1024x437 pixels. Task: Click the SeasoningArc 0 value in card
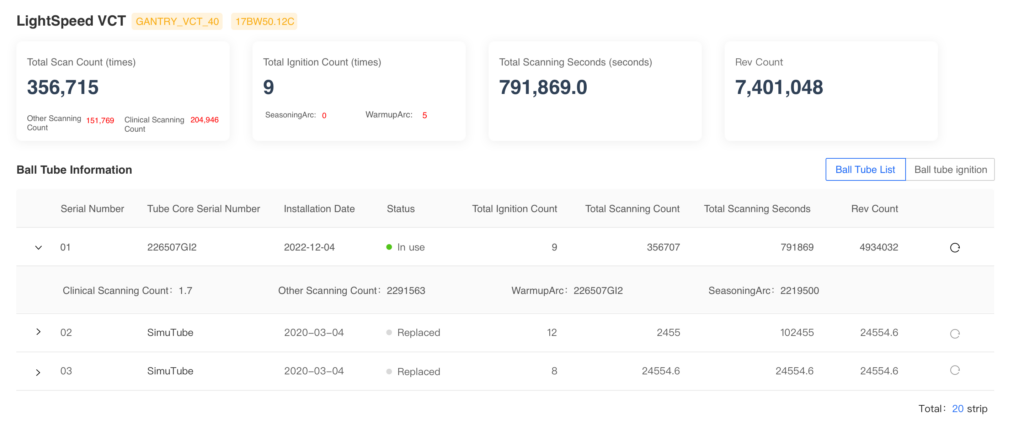pyautogui.click(x=324, y=116)
